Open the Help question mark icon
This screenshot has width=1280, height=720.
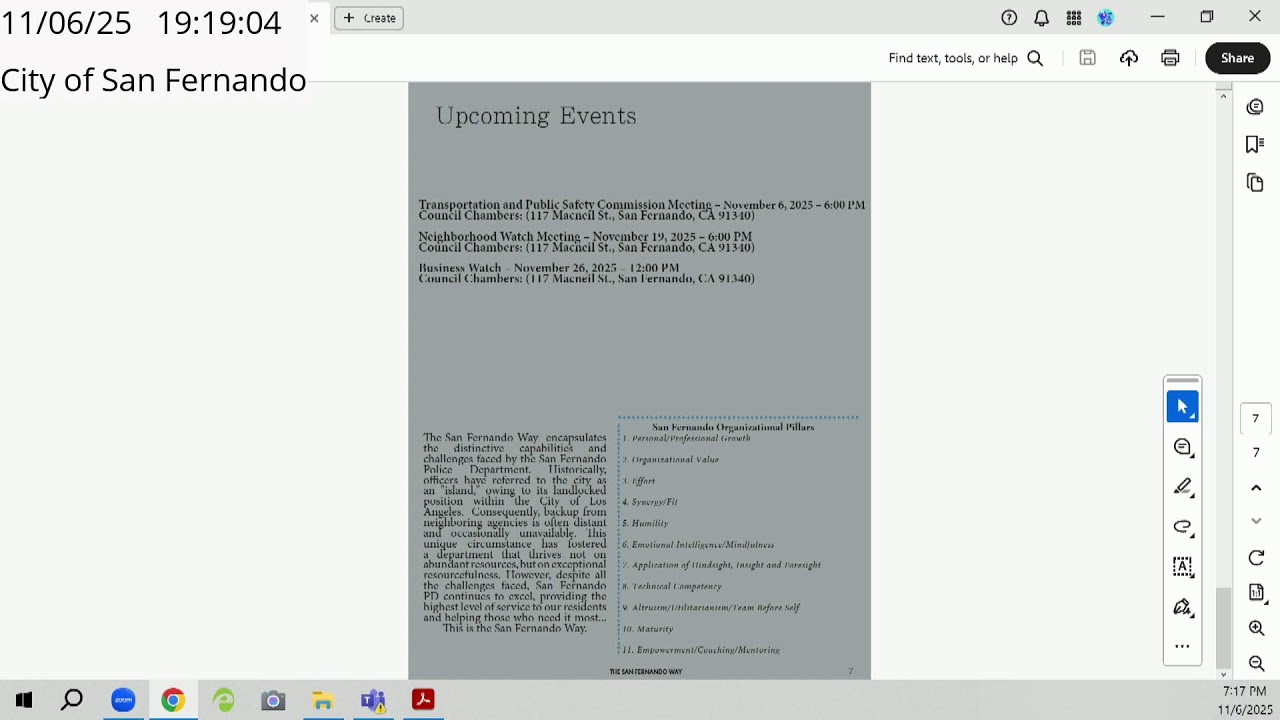click(x=1009, y=18)
